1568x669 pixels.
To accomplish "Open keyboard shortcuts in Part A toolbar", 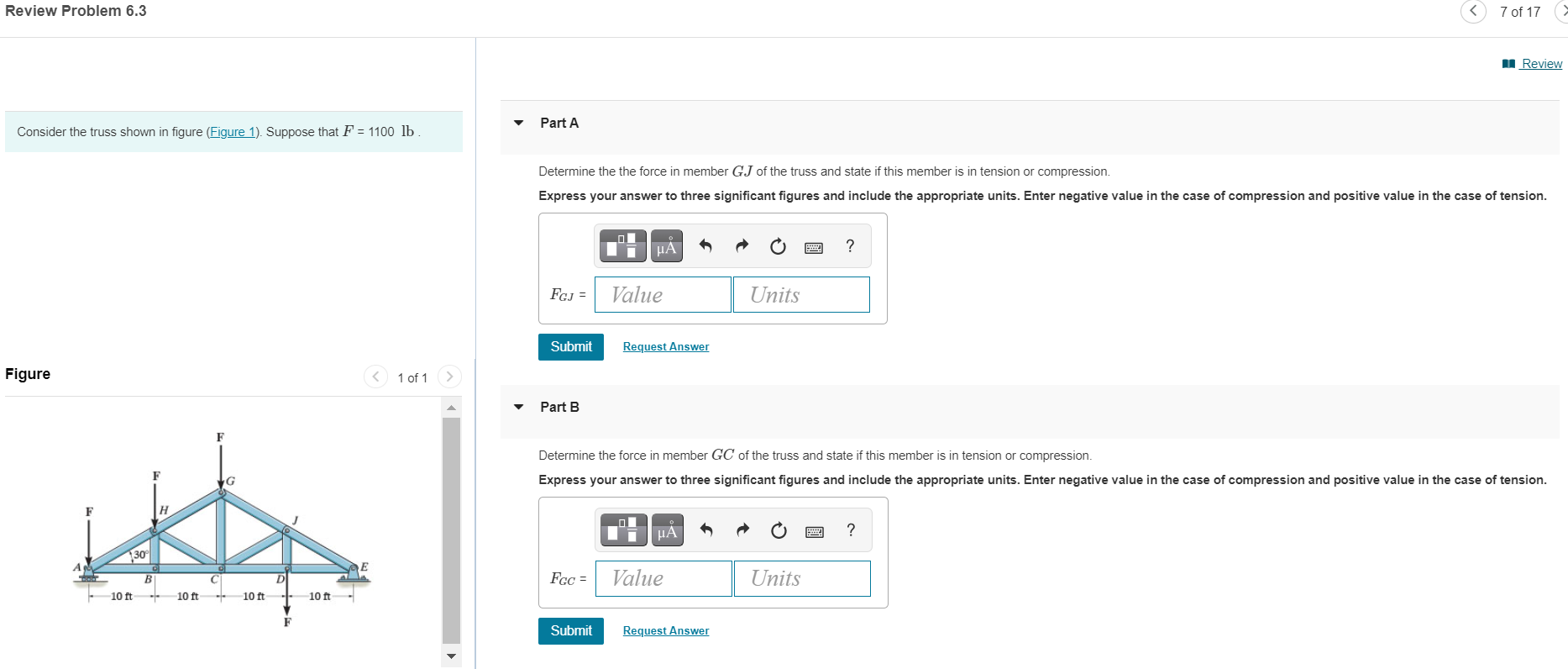I will [x=813, y=247].
